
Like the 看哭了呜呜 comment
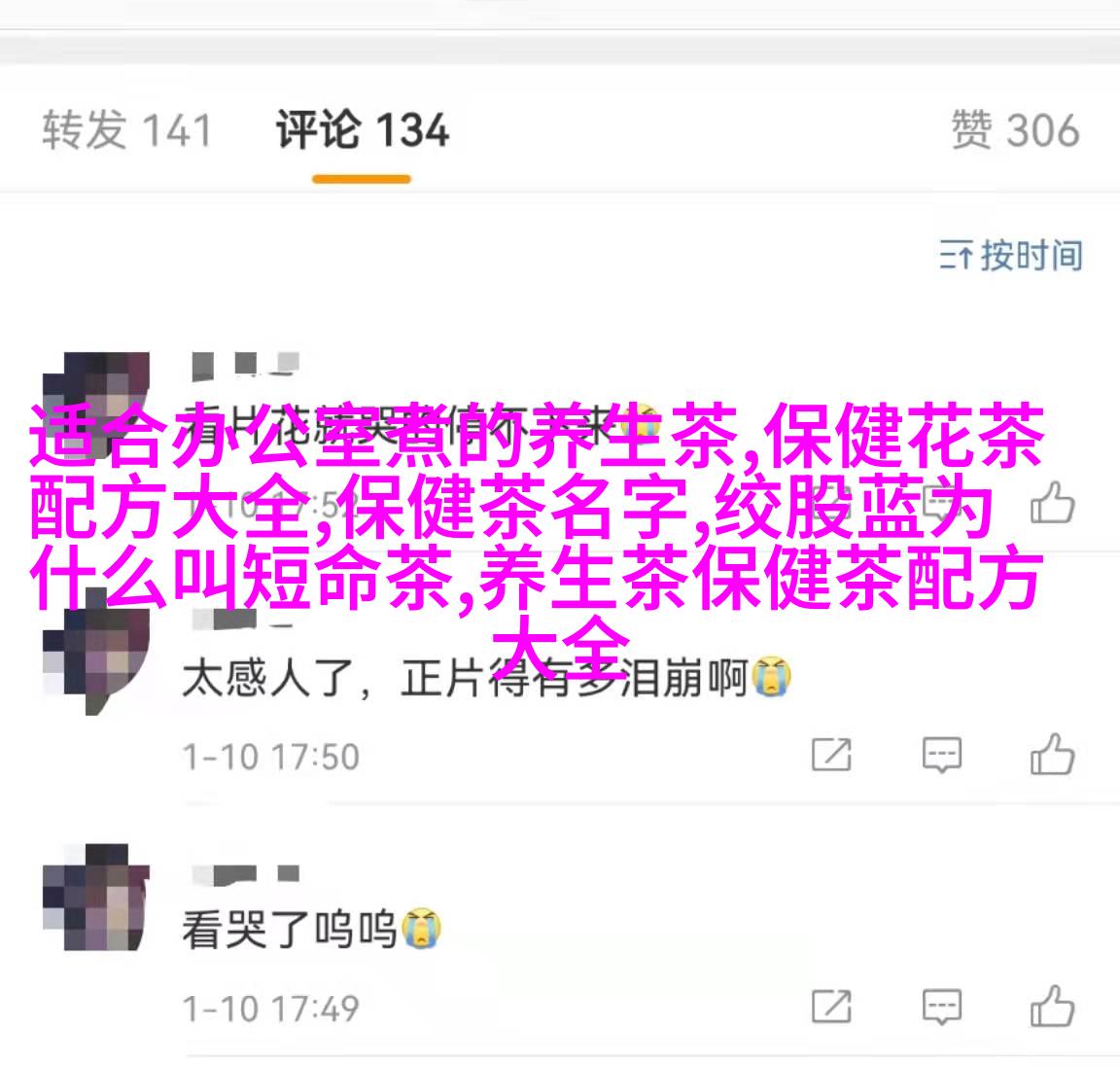coord(1052,1006)
